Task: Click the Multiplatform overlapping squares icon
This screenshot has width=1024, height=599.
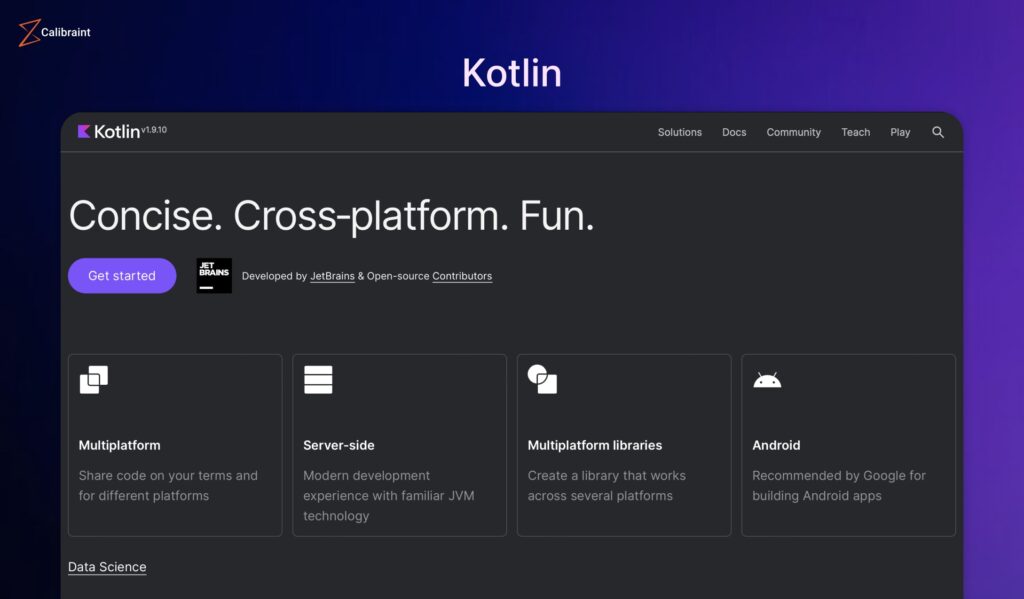Action: pos(94,380)
